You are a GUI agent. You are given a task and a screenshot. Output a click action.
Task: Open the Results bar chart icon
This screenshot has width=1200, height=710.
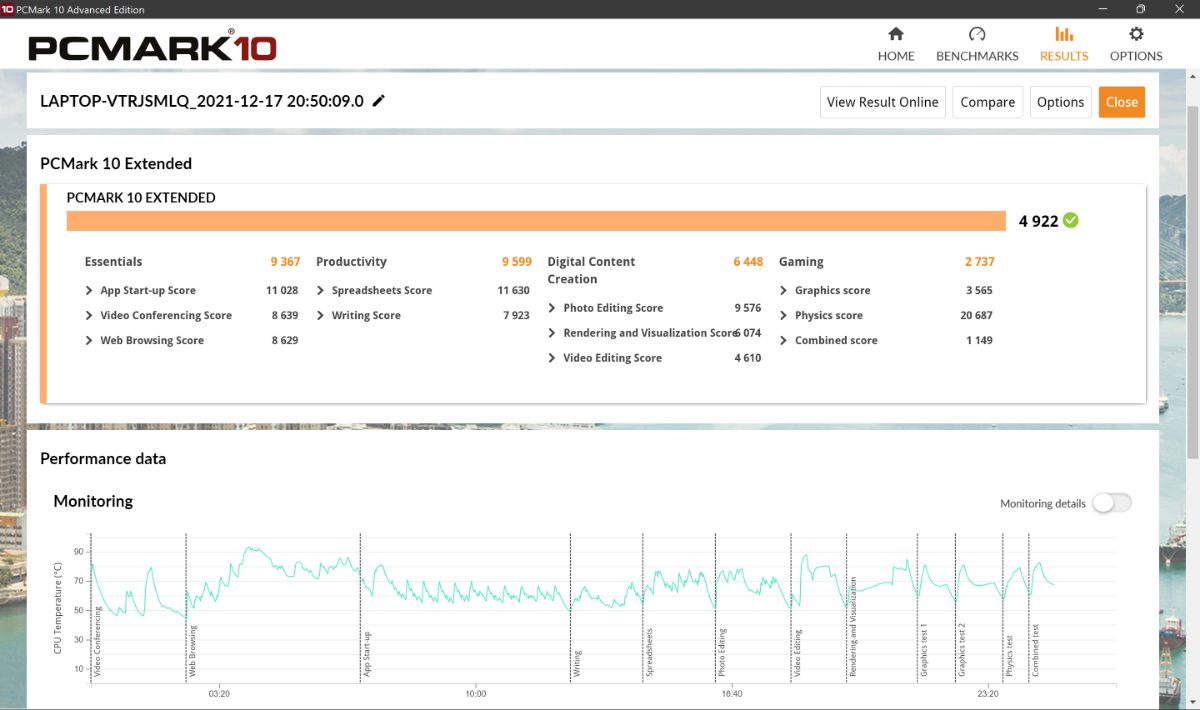(1064, 35)
